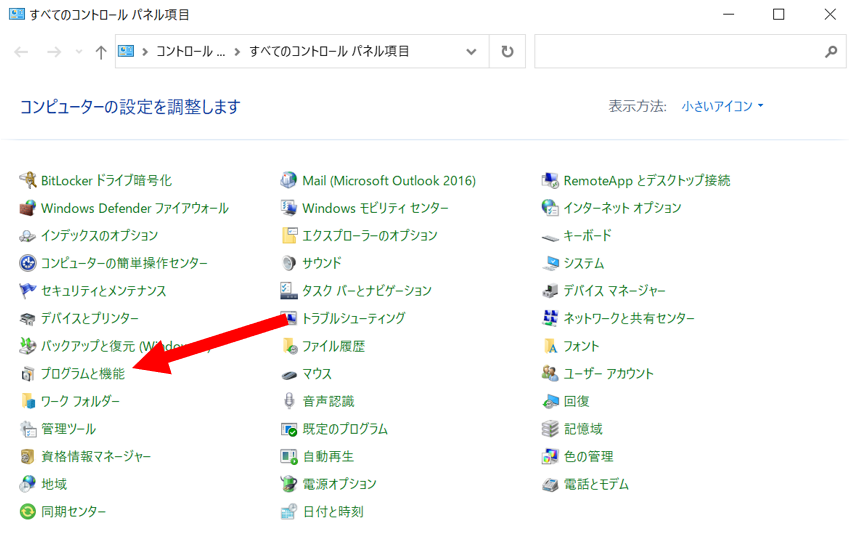
Task: Open the プログラムと機能 link
Action: coord(83,374)
